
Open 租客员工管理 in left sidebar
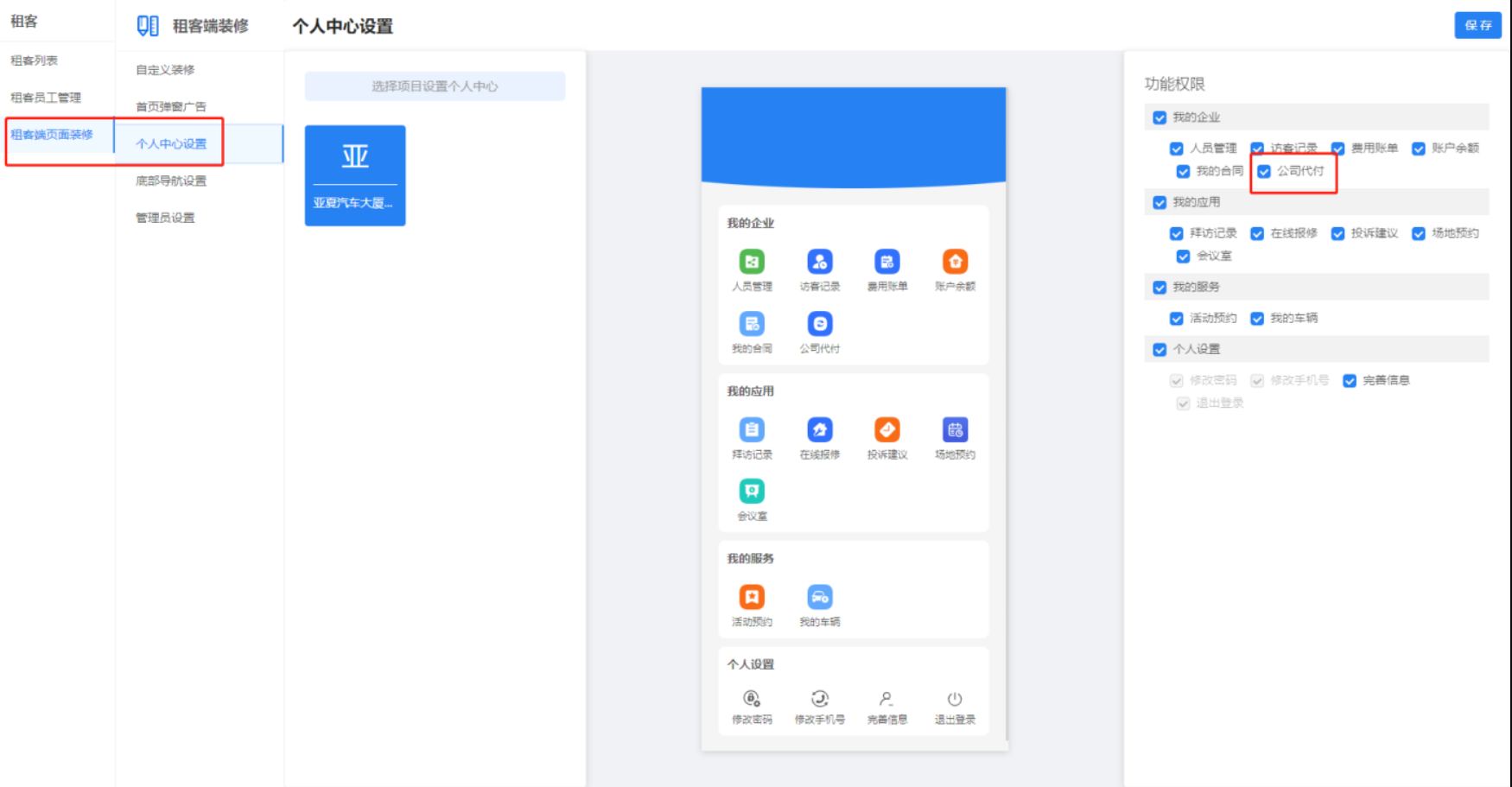(46, 98)
